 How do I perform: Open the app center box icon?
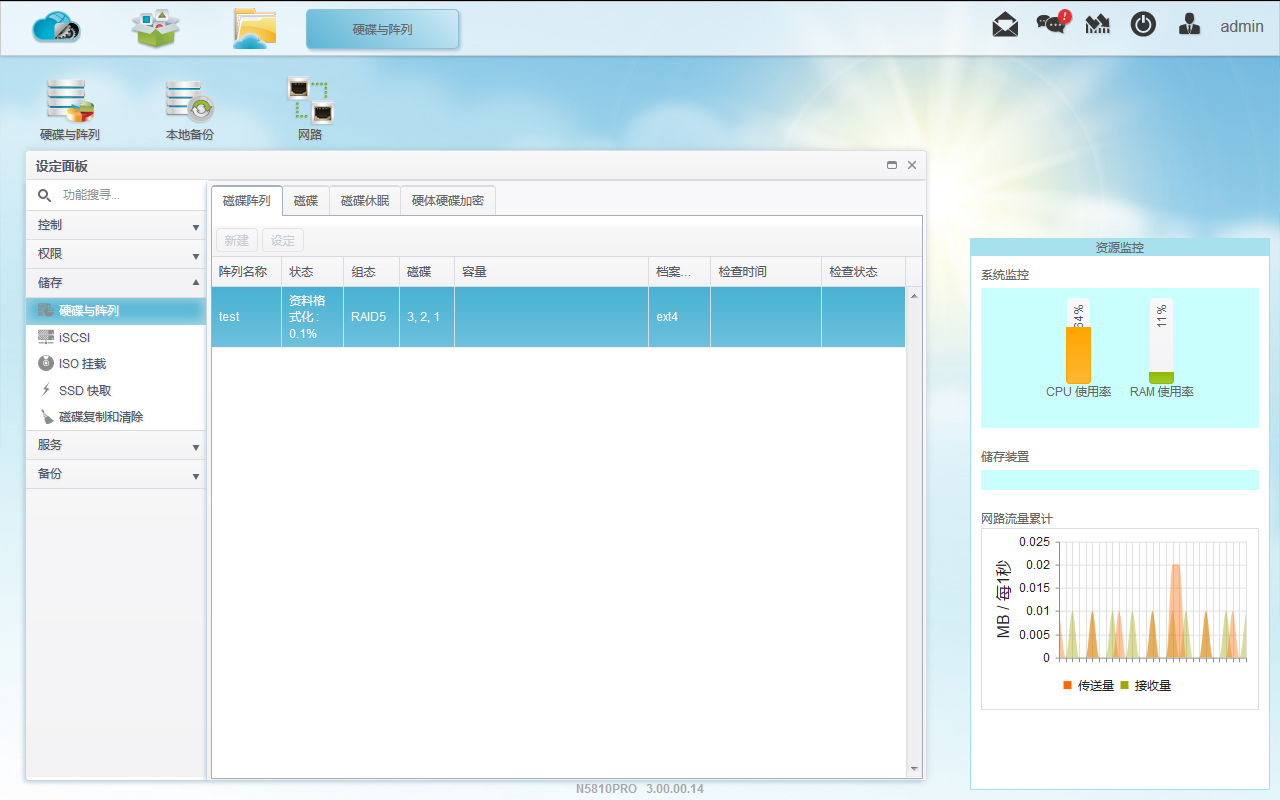(155, 28)
